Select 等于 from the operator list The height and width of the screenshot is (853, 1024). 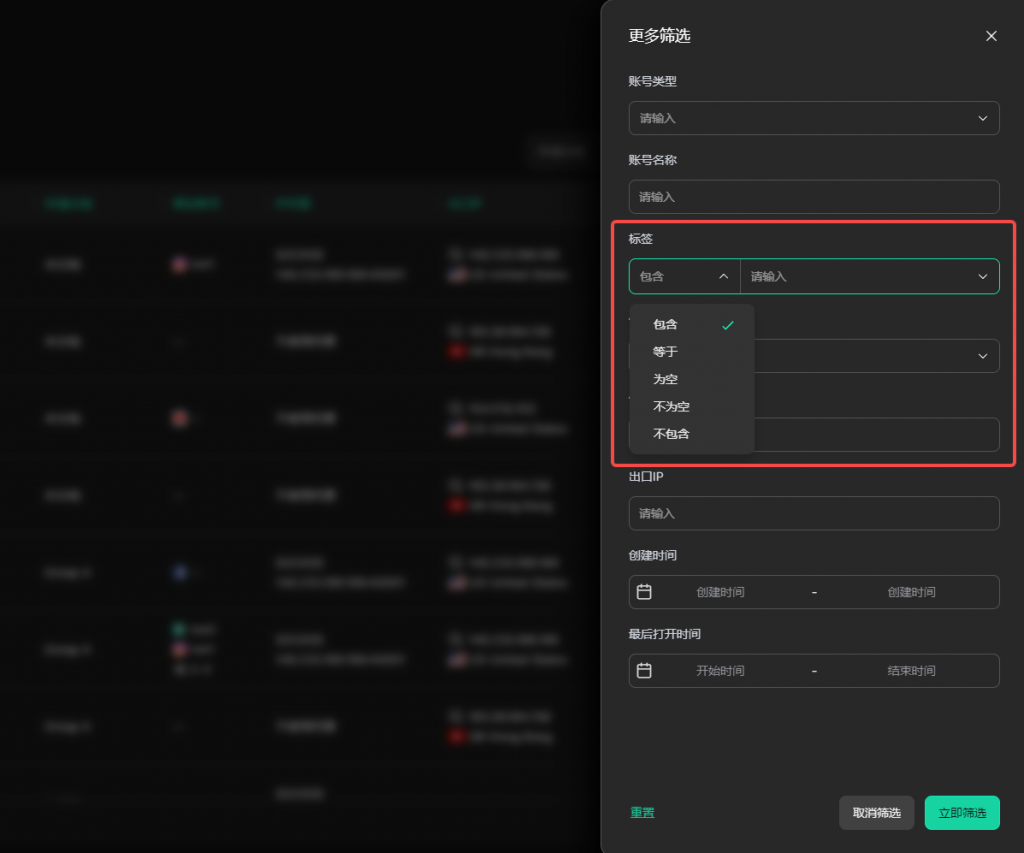665,352
